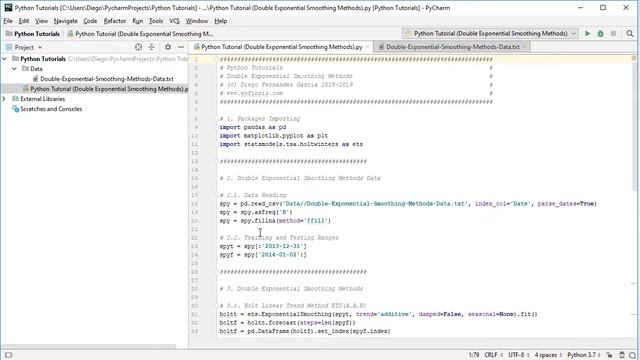Click cursor position 1:79 in status bar
The width and height of the screenshot is (640, 360).
[x=473, y=355]
